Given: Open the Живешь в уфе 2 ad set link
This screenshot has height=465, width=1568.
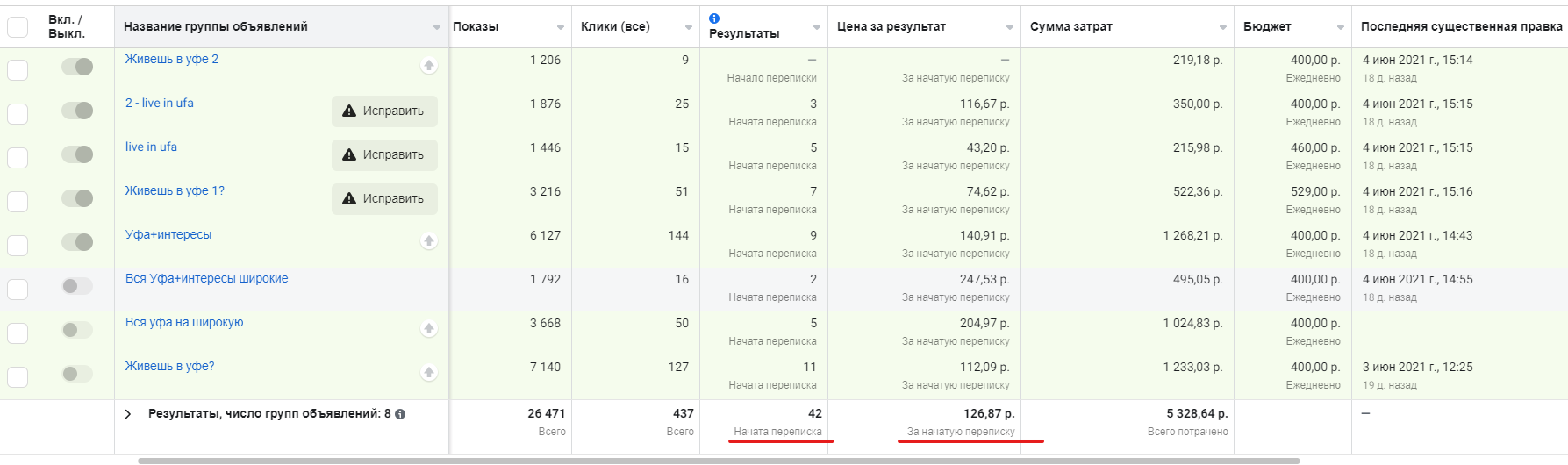Looking at the screenshot, I should tap(172, 60).
